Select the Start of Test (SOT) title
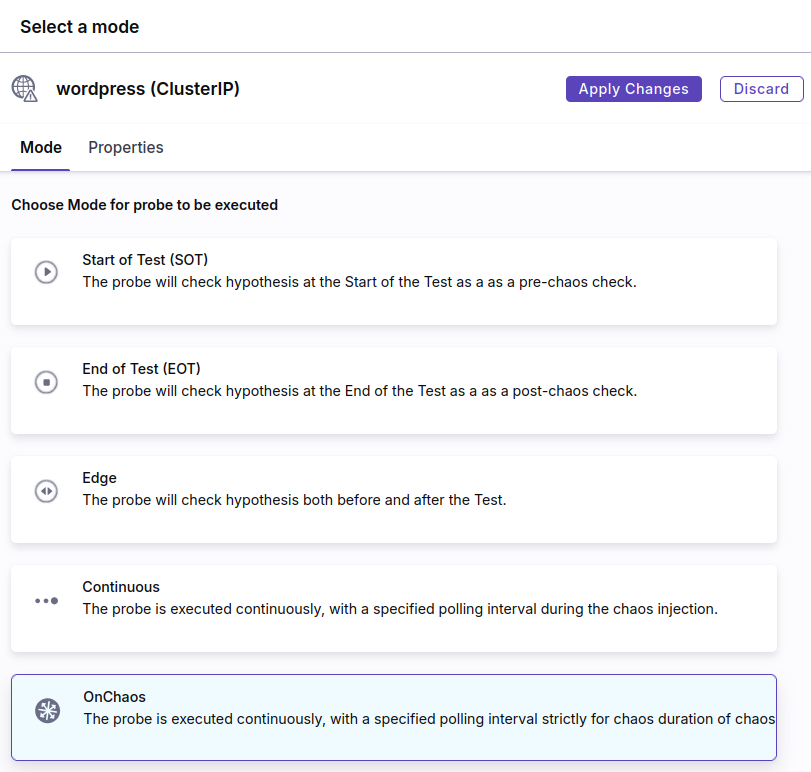Screen dimensions: 811x772 pyautogui.click(x=145, y=260)
